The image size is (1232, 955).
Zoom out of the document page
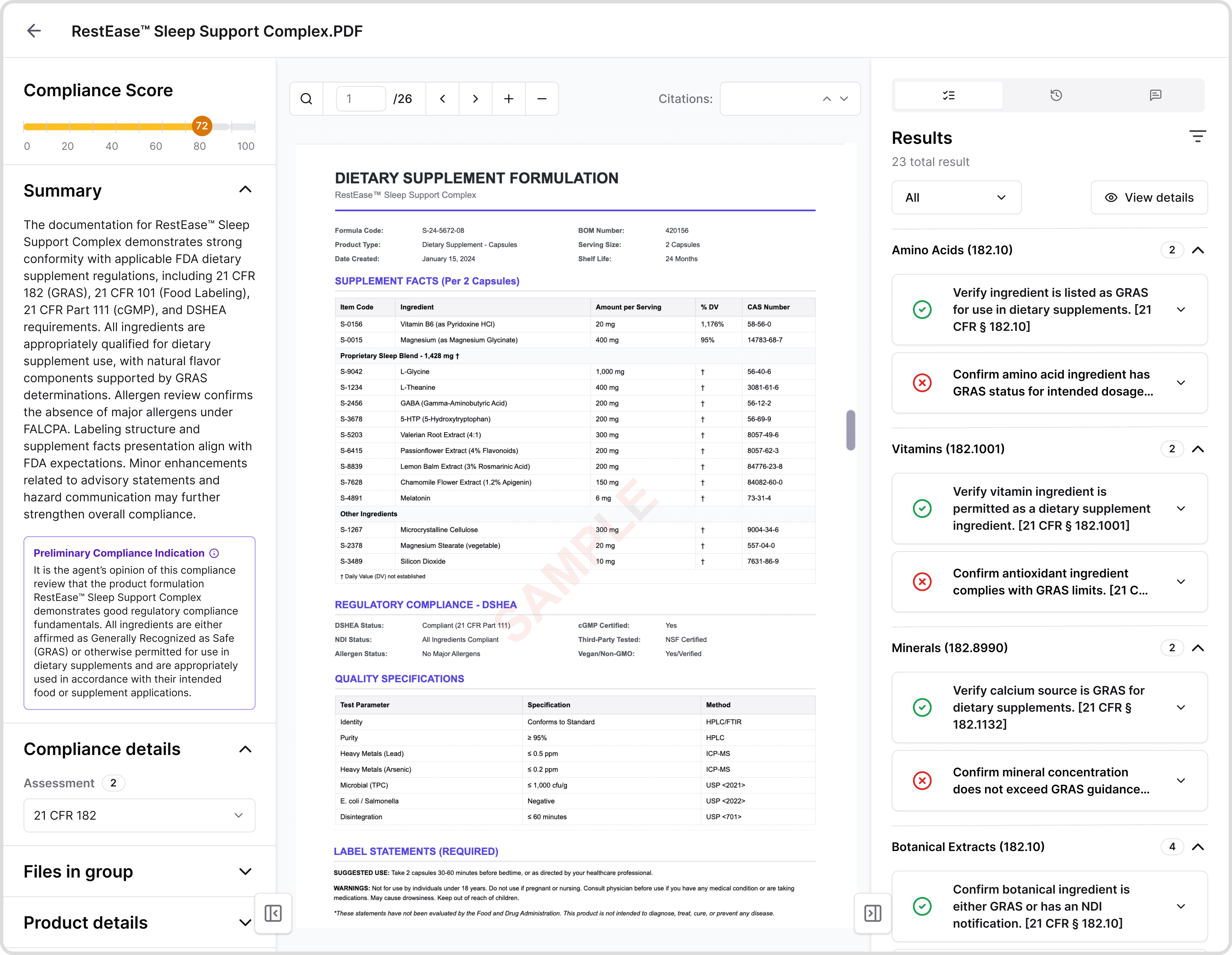pyautogui.click(x=542, y=98)
